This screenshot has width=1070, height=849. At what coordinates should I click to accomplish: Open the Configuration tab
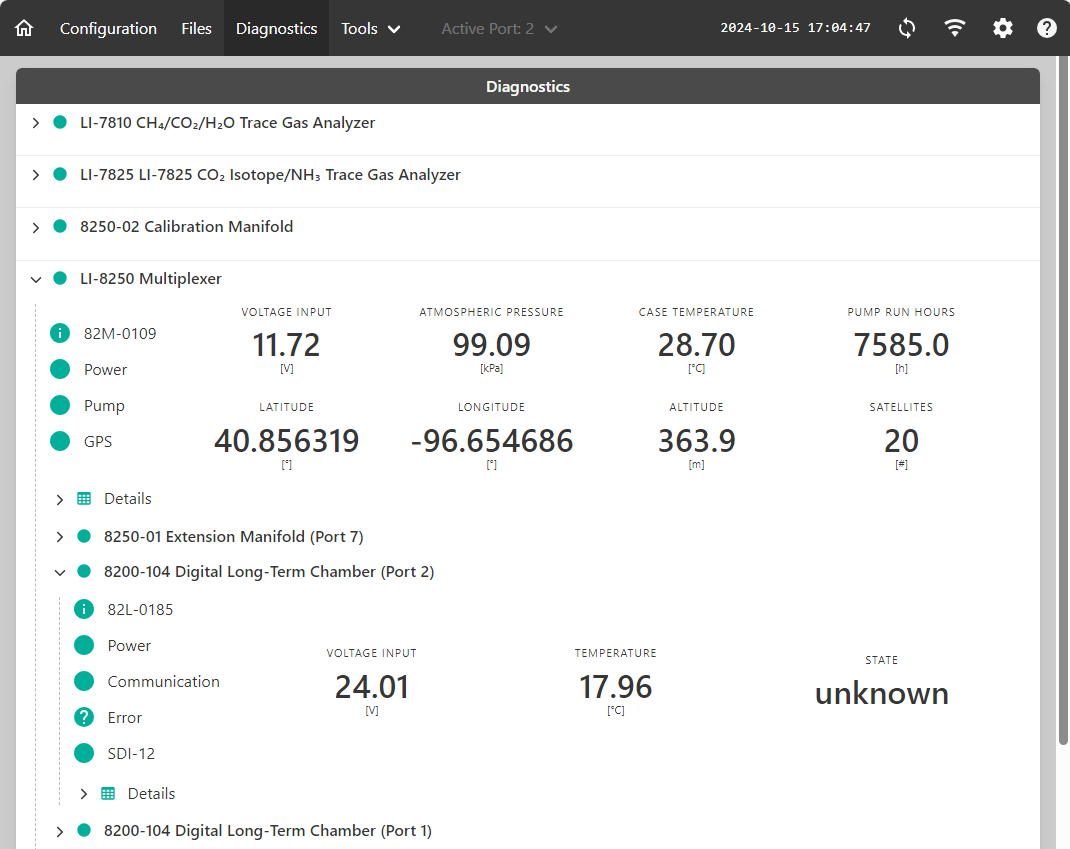(x=108, y=29)
